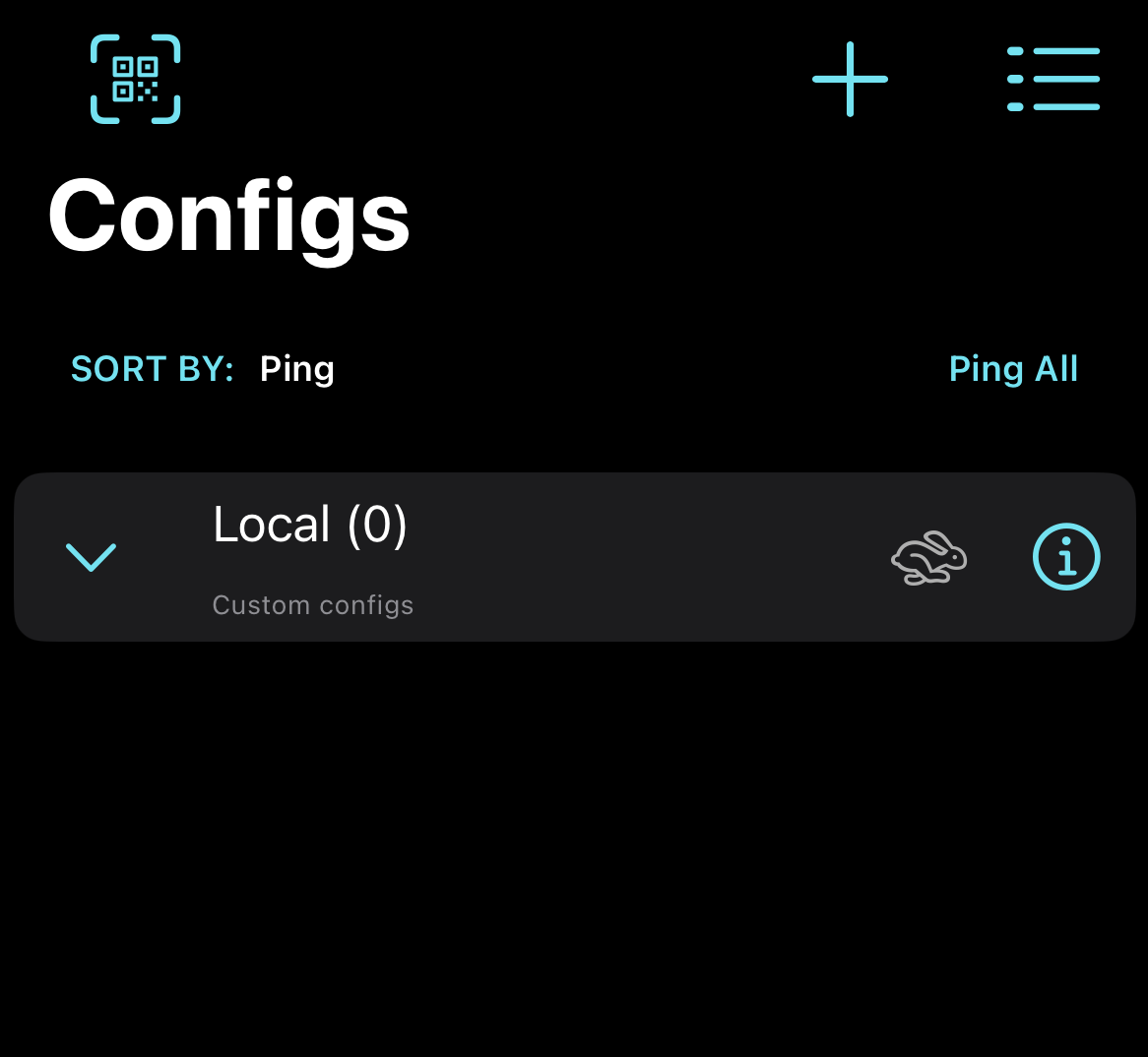
Task: Change the Ping sort option
Action: pyautogui.click(x=297, y=369)
